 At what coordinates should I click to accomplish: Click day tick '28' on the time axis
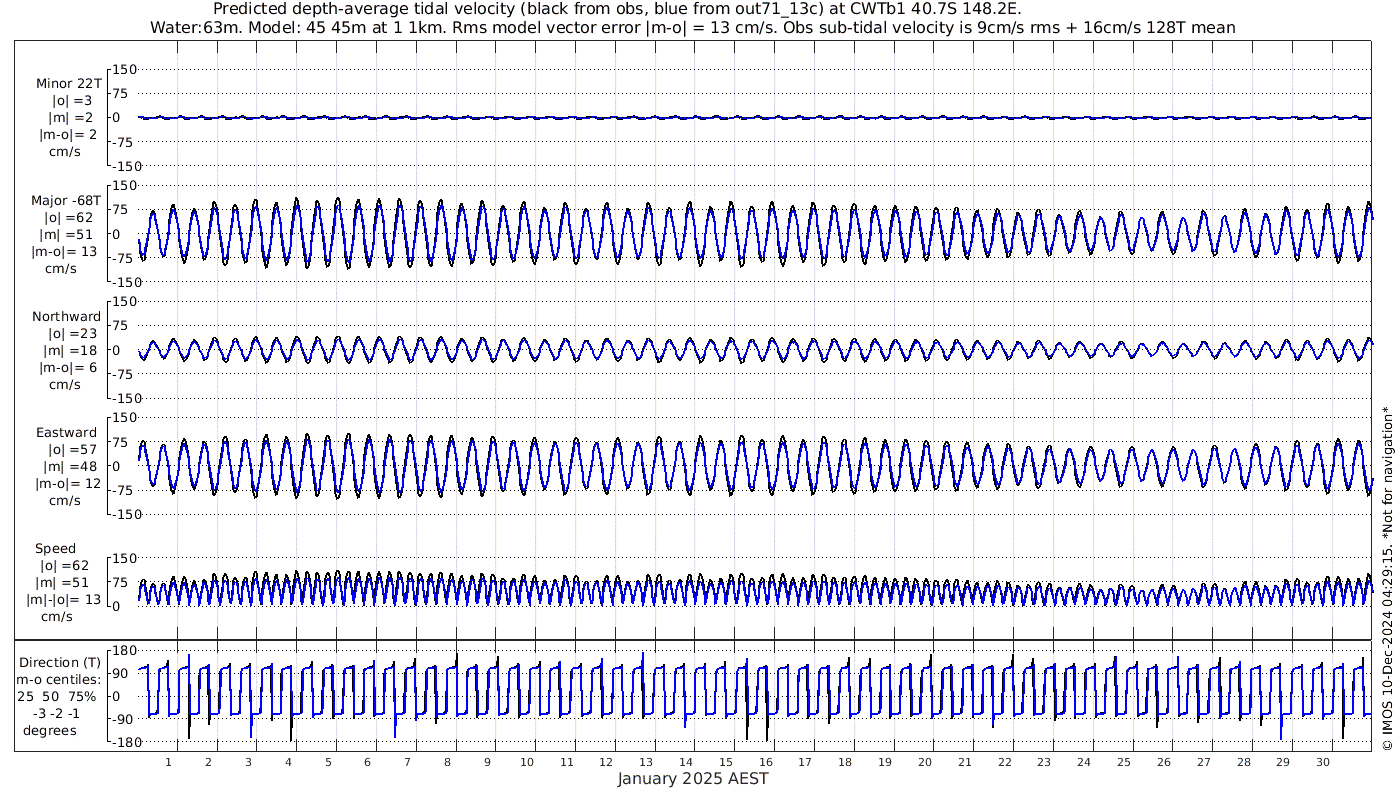click(x=1243, y=762)
